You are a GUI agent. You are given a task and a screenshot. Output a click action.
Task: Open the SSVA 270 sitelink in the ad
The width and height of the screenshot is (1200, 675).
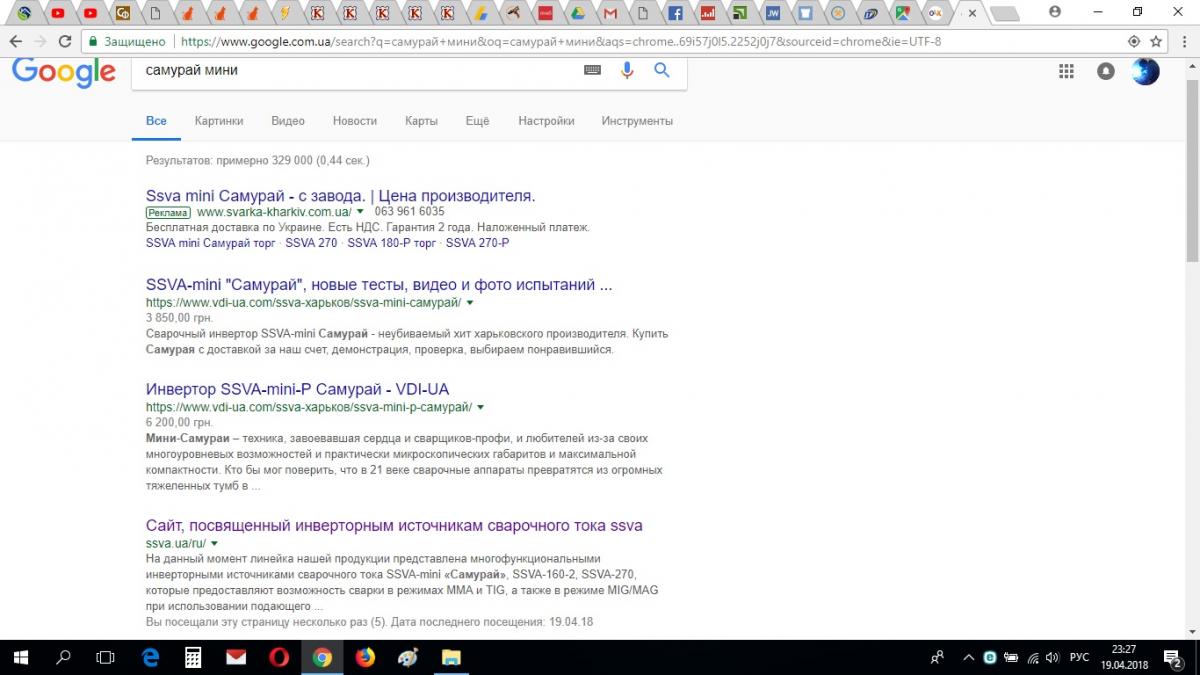(311, 243)
